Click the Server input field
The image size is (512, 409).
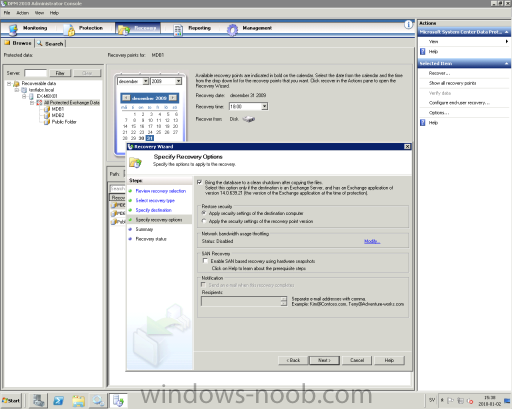coord(35,73)
